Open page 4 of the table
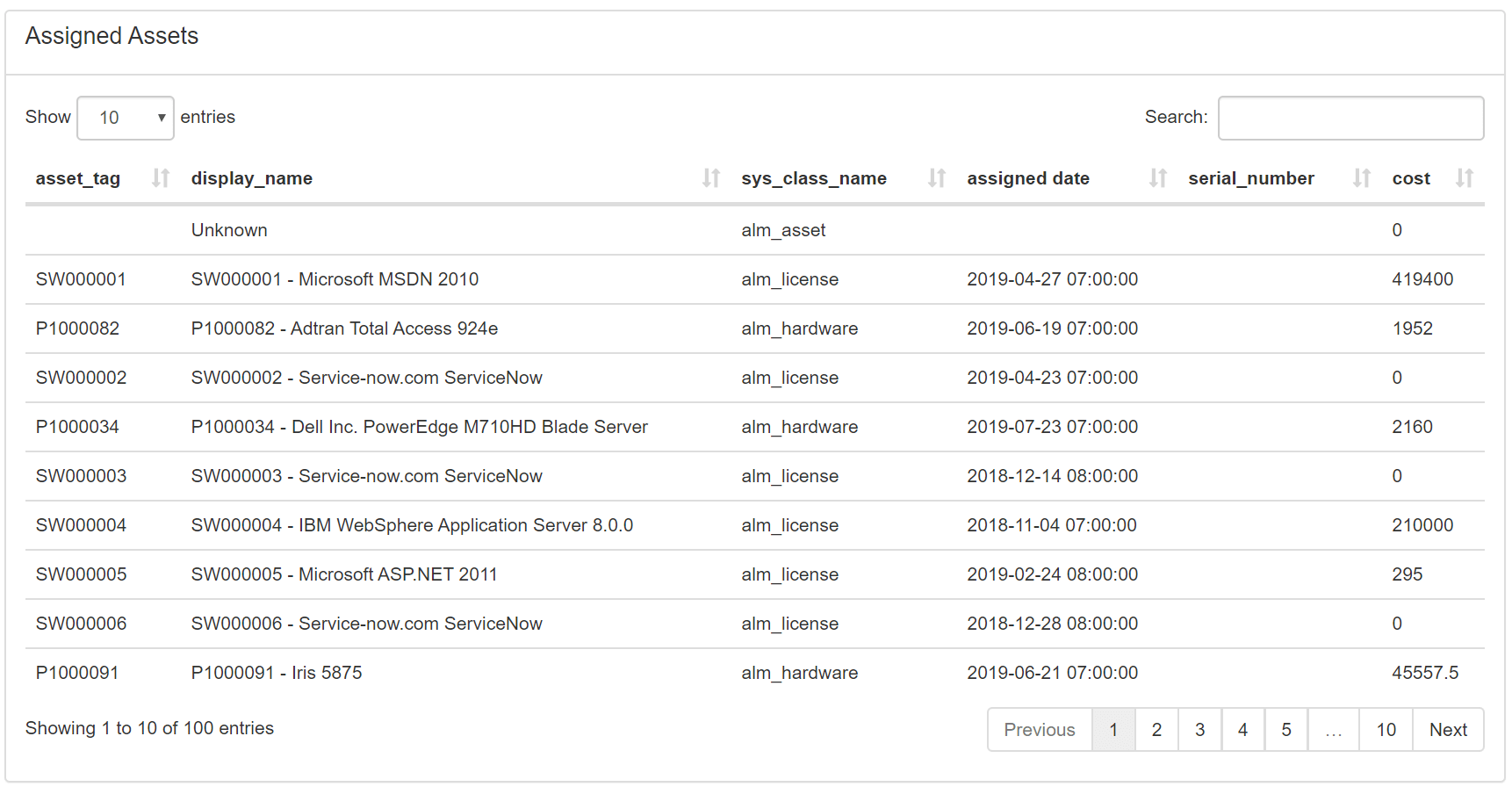This screenshot has width=1512, height=794. [x=1242, y=730]
